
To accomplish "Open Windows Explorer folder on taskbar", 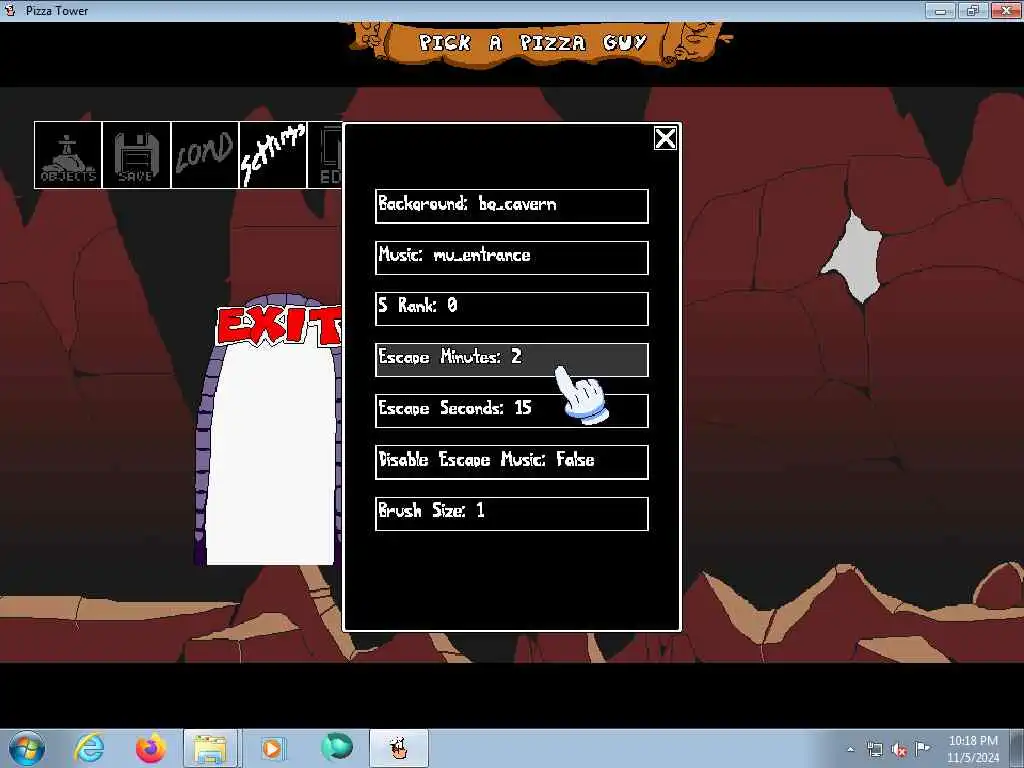I will click(210, 748).
